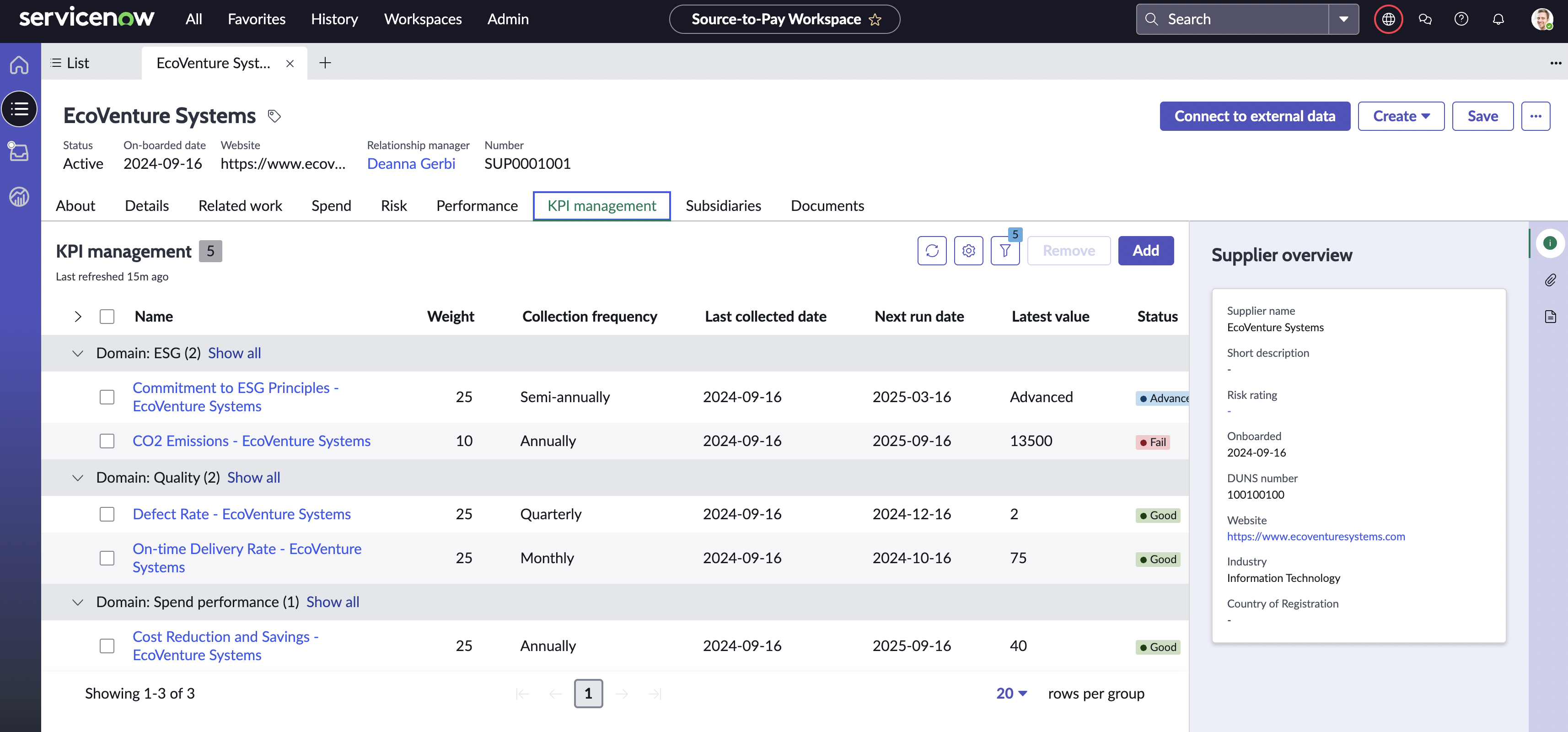Open the Inbox sidebar icon
The width and height of the screenshot is (1568, 732).
(x=20, y=151)
